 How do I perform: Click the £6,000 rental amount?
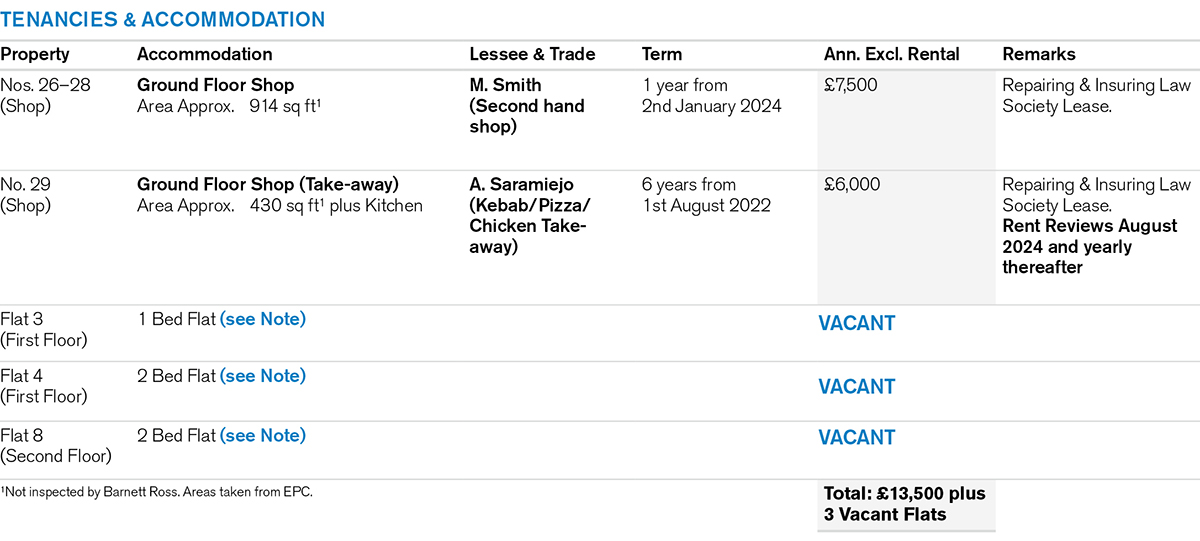(x=850, y=185)
